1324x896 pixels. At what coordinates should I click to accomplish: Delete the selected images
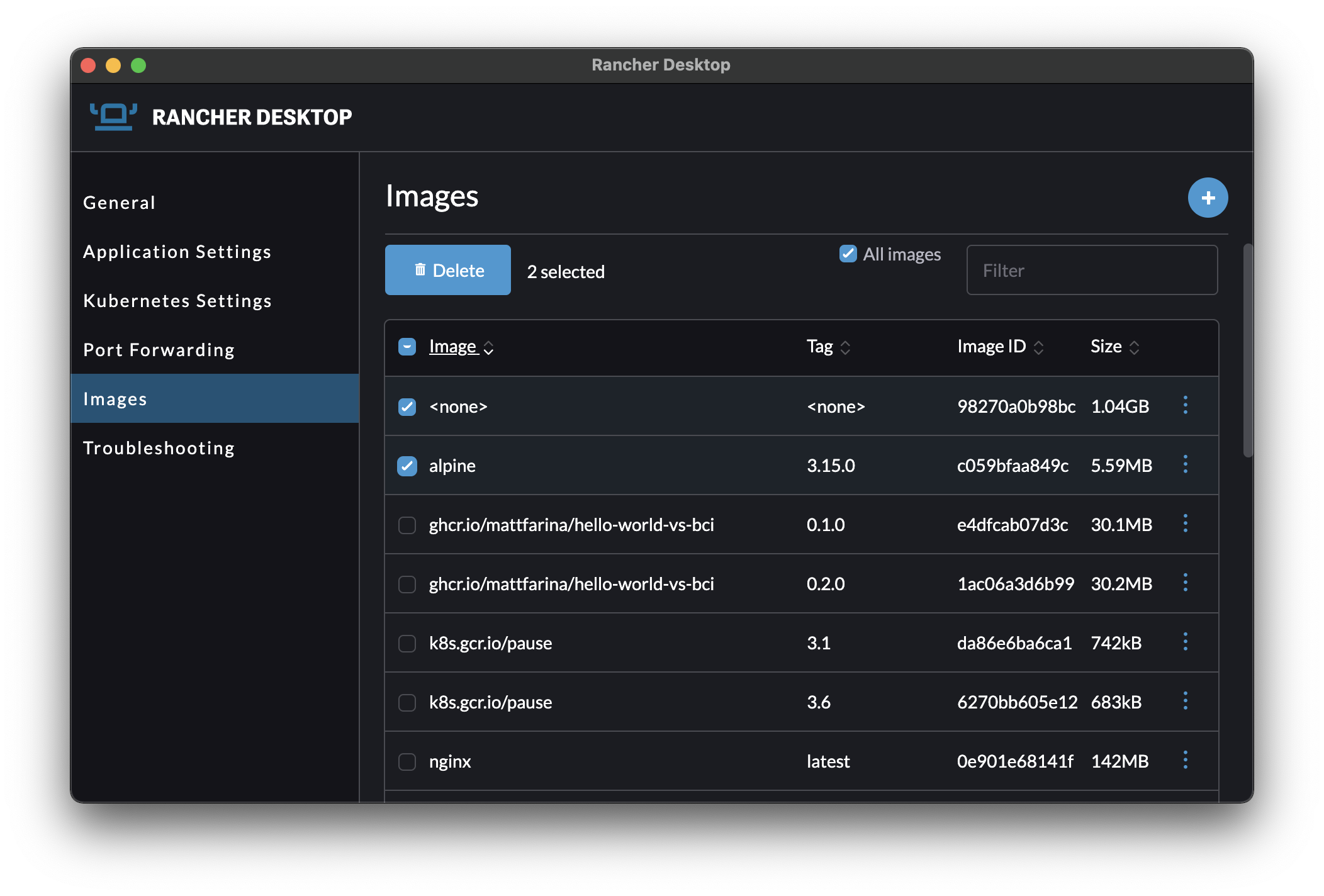tap(447, 271)
